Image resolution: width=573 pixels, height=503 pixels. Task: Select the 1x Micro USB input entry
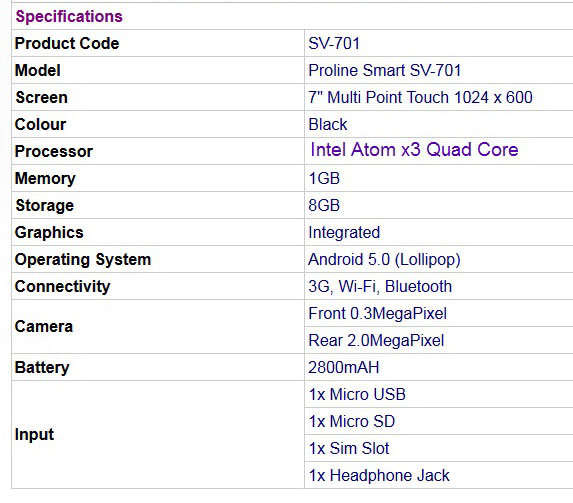357,394
